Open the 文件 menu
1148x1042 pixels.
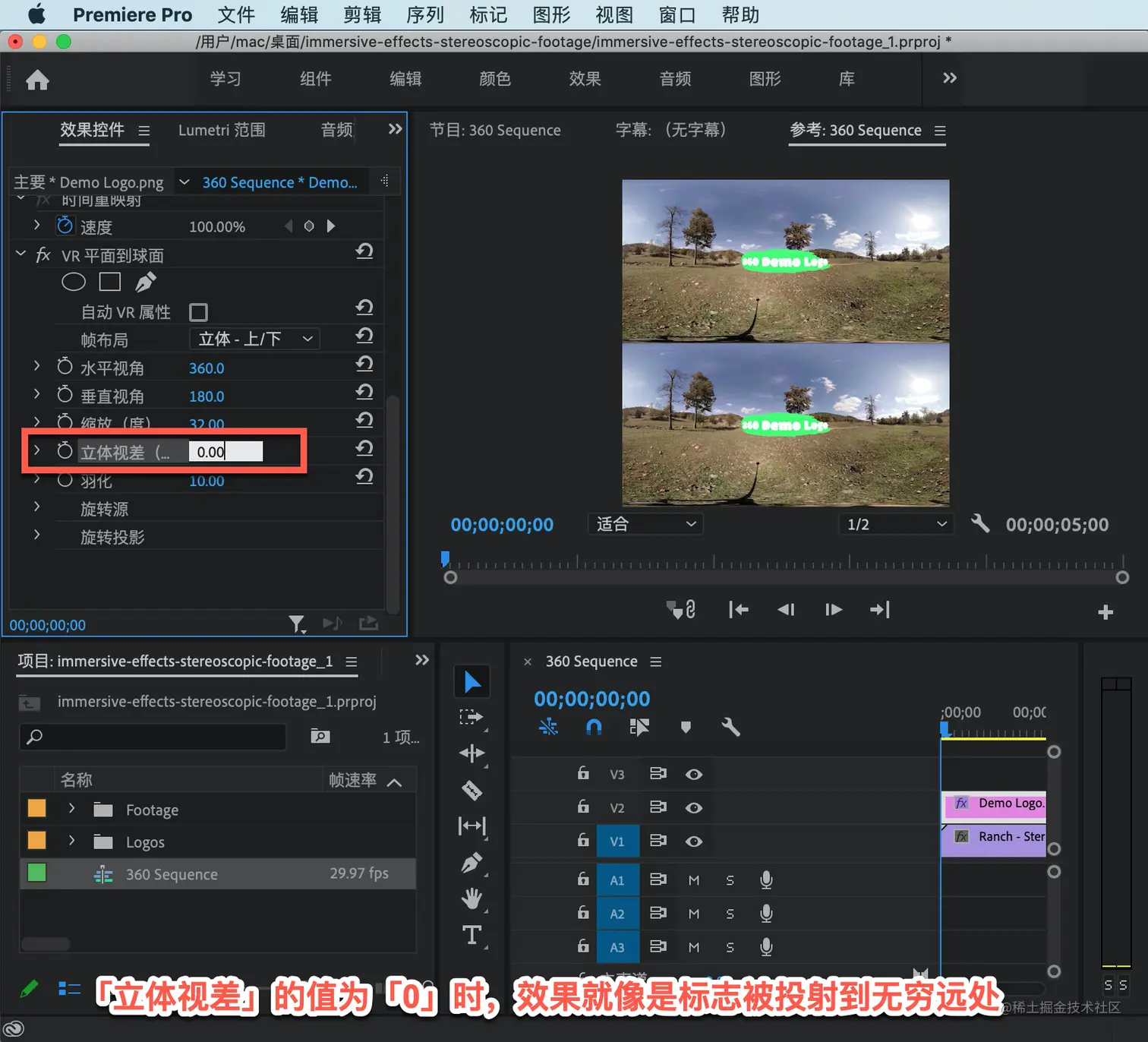click(236, 15)
